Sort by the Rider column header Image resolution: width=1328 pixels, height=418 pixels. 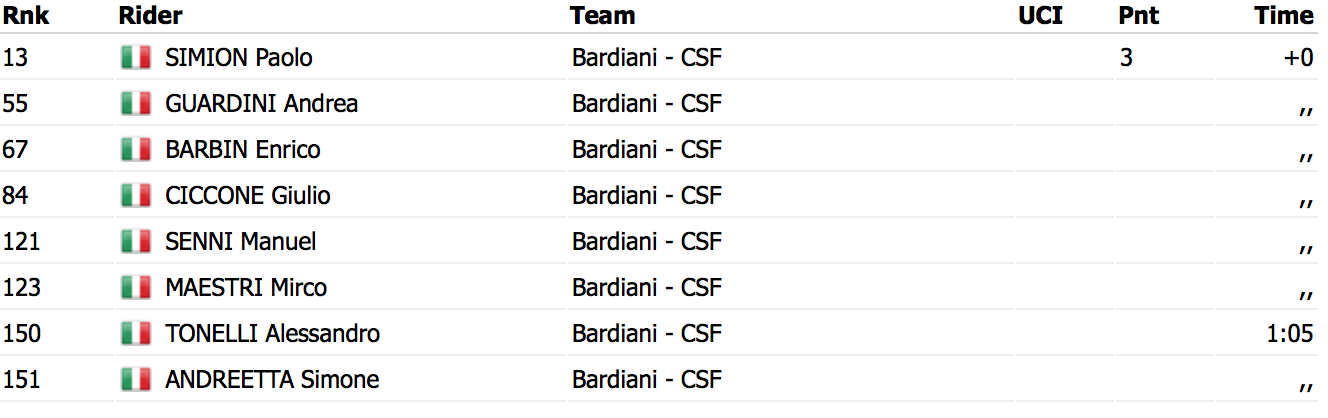[x=150, y=16]
